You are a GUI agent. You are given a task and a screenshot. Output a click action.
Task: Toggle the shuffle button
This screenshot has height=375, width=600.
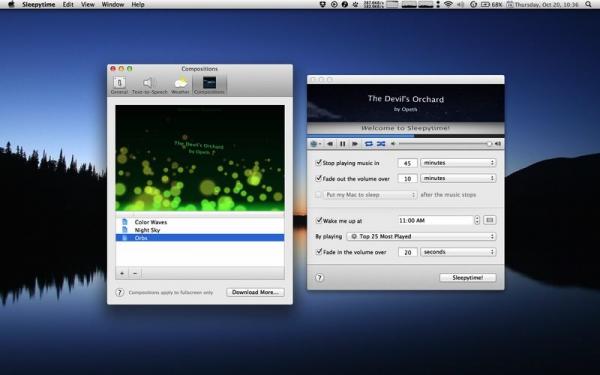pos(381,144)
